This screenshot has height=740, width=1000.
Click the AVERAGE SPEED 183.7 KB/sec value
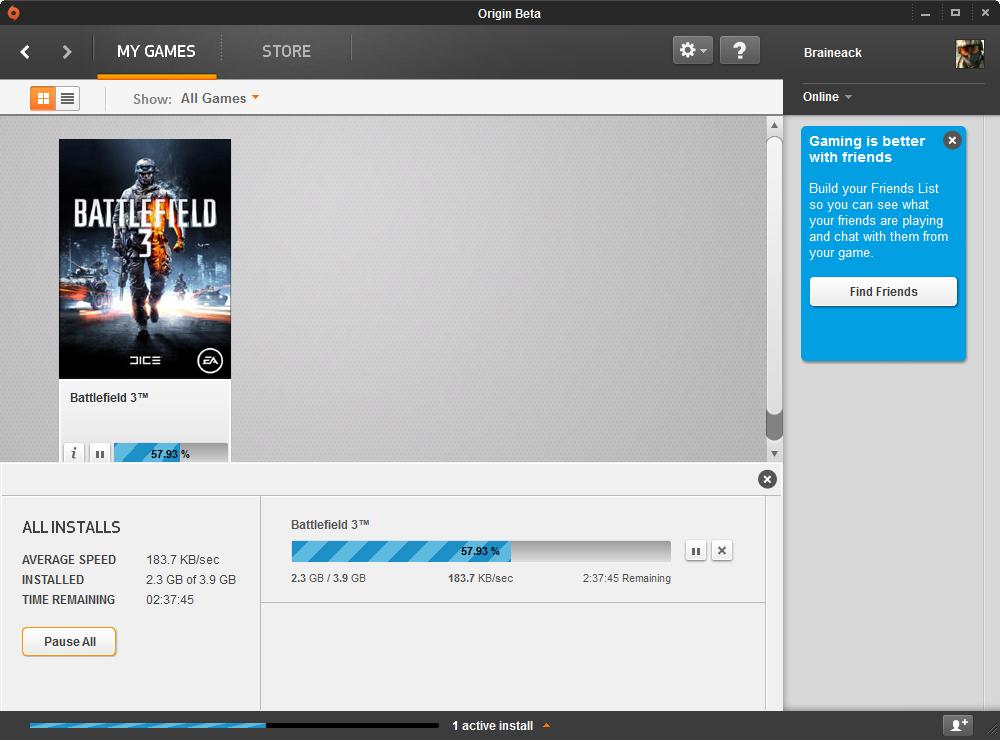[182, 559]
